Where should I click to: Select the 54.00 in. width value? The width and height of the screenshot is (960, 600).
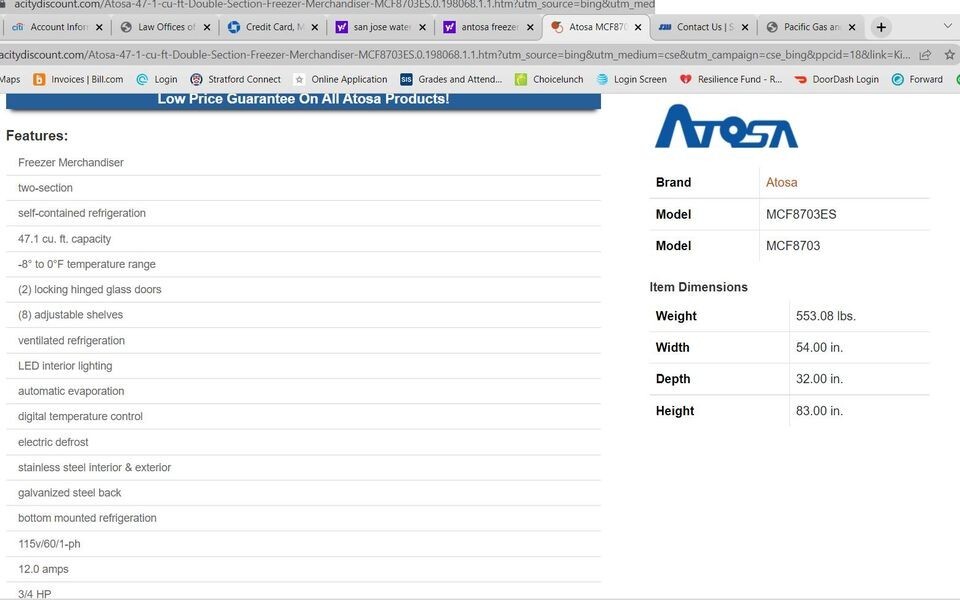pyautogui.click(x=819, y=348)
